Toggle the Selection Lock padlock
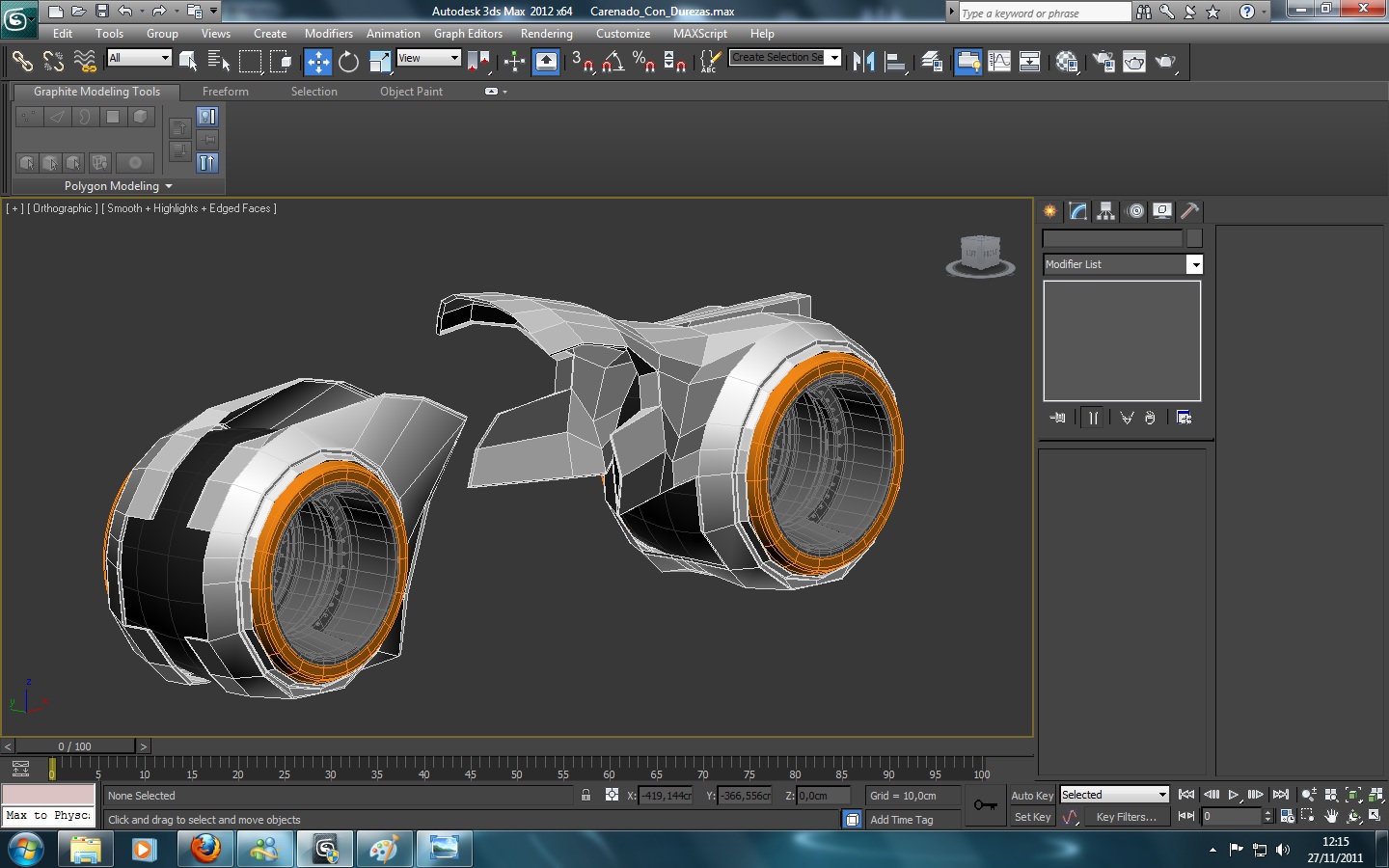 586,796
